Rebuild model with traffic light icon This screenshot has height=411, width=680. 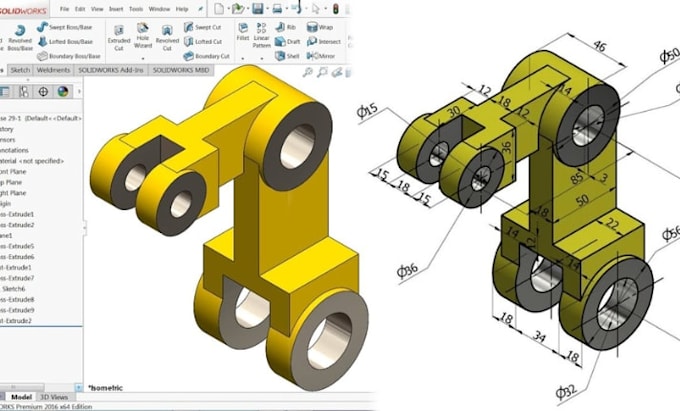[336, 8]
